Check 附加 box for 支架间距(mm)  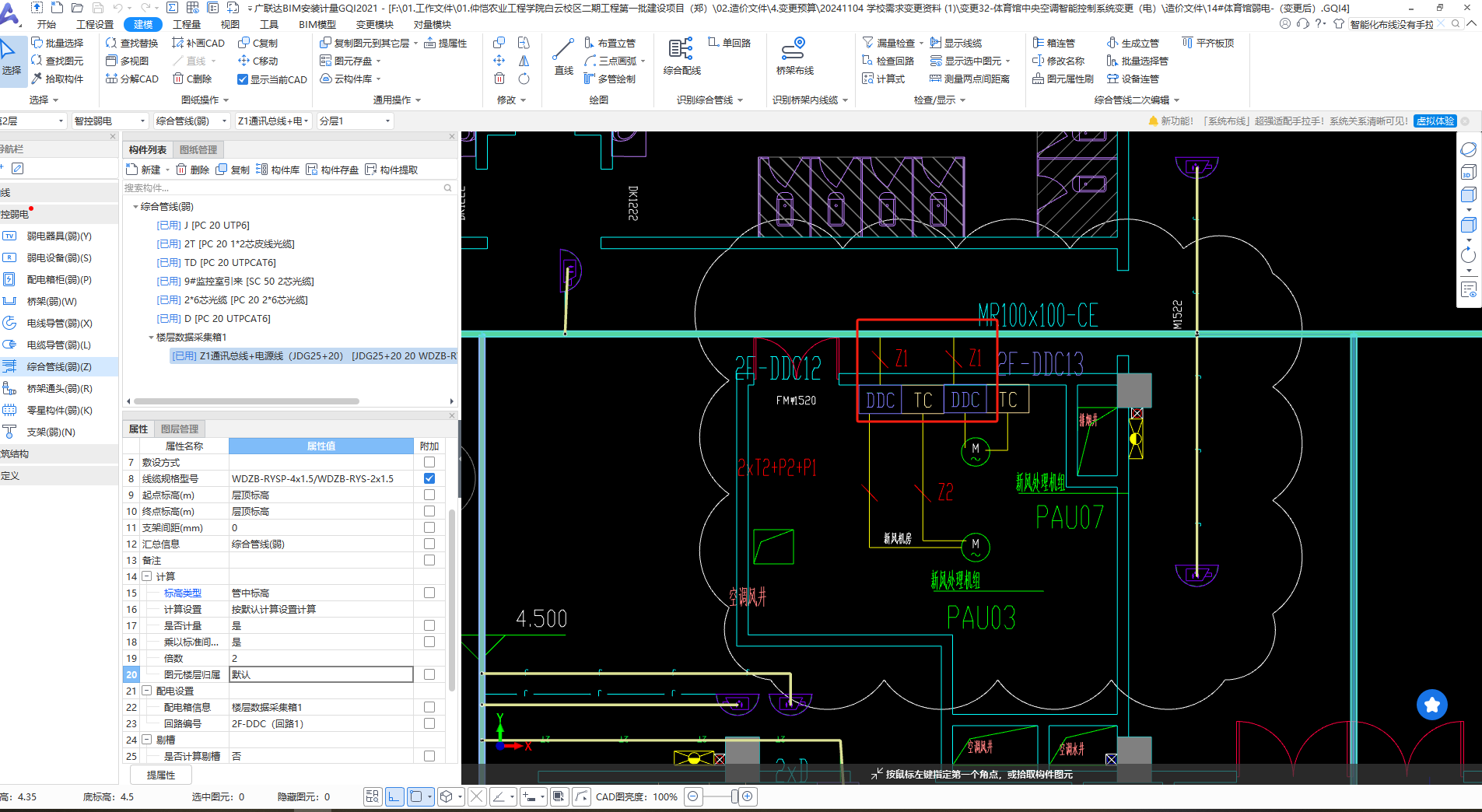429,527
